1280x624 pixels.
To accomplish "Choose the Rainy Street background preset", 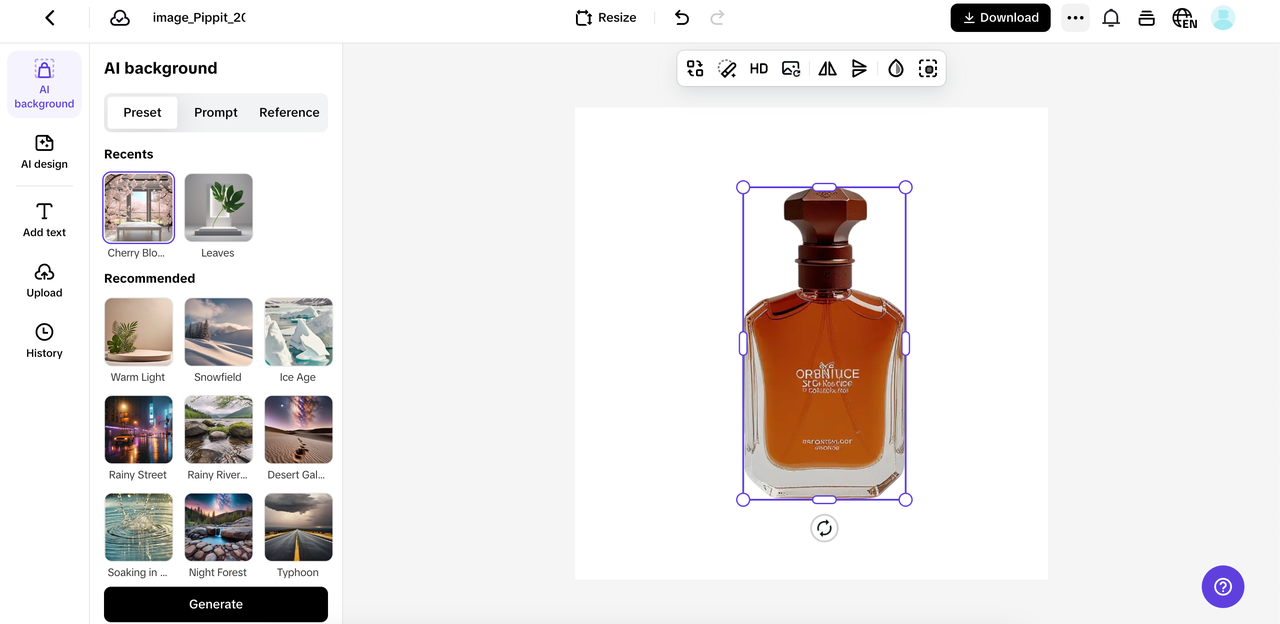I will [x=138, y=430].
